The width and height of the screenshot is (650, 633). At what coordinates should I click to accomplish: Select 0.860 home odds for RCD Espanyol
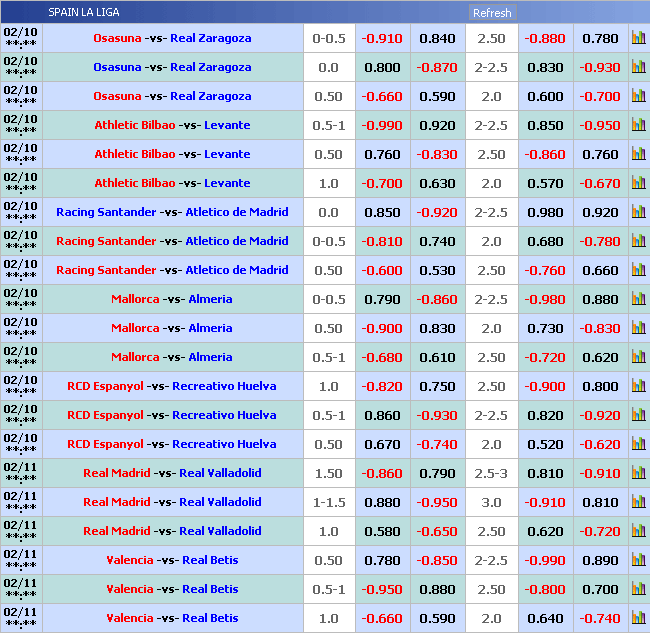pos(382,415)
